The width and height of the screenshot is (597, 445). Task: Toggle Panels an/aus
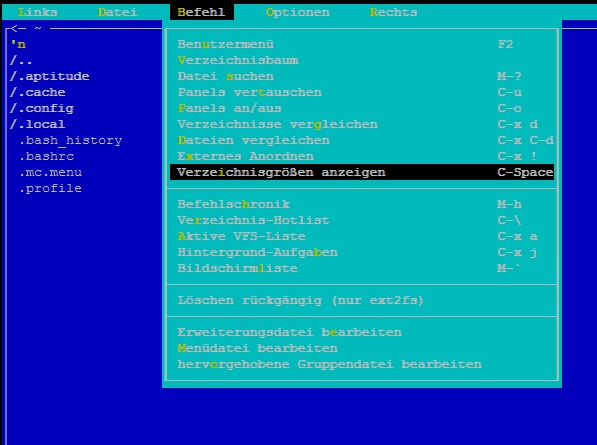pyautogui.click(x=362, y=108)
